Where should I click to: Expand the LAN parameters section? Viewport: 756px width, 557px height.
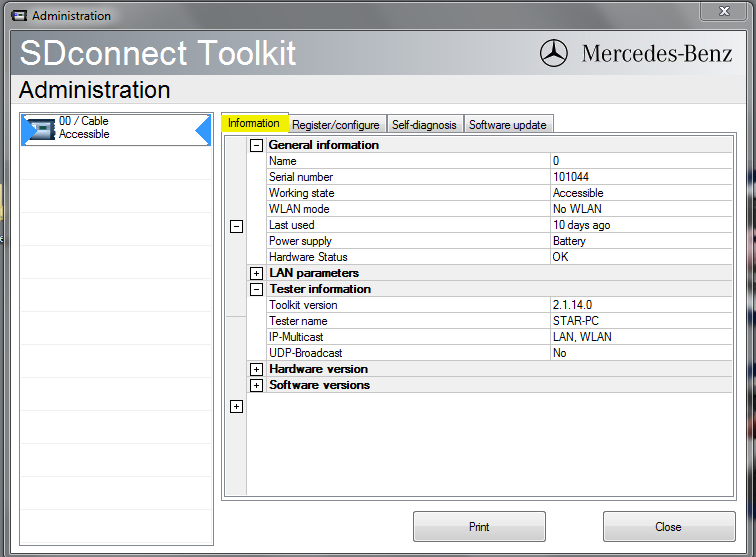(256, 273)
